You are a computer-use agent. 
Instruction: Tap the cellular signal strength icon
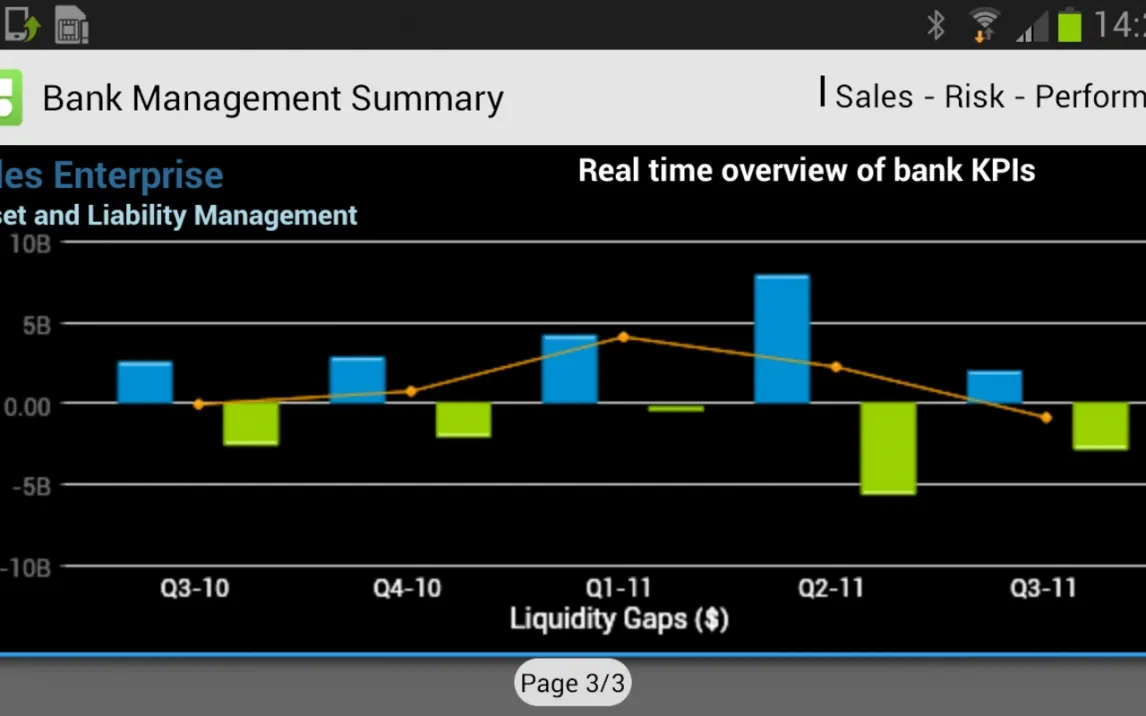pos(1031,28)
